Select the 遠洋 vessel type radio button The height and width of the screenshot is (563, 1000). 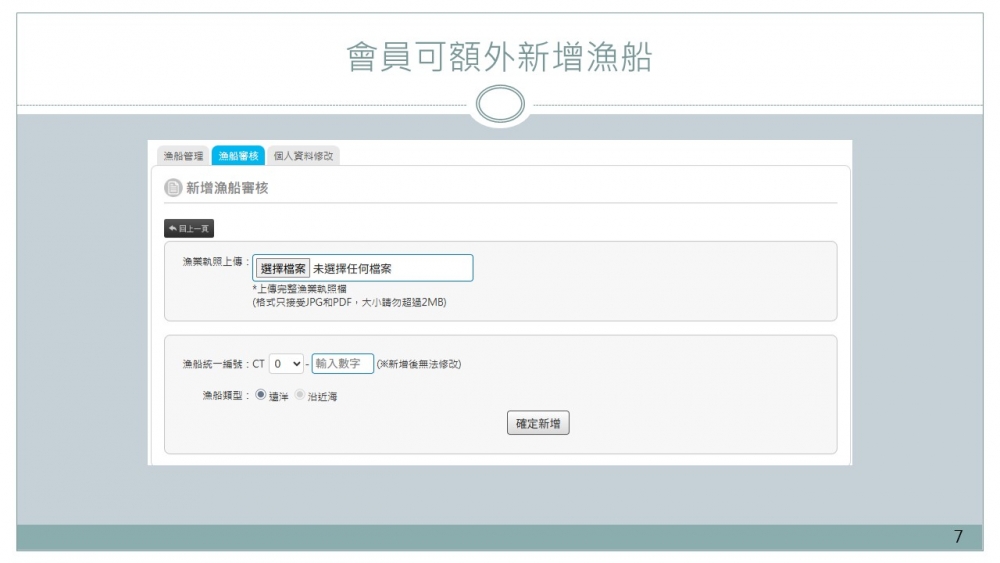(261, 396)
